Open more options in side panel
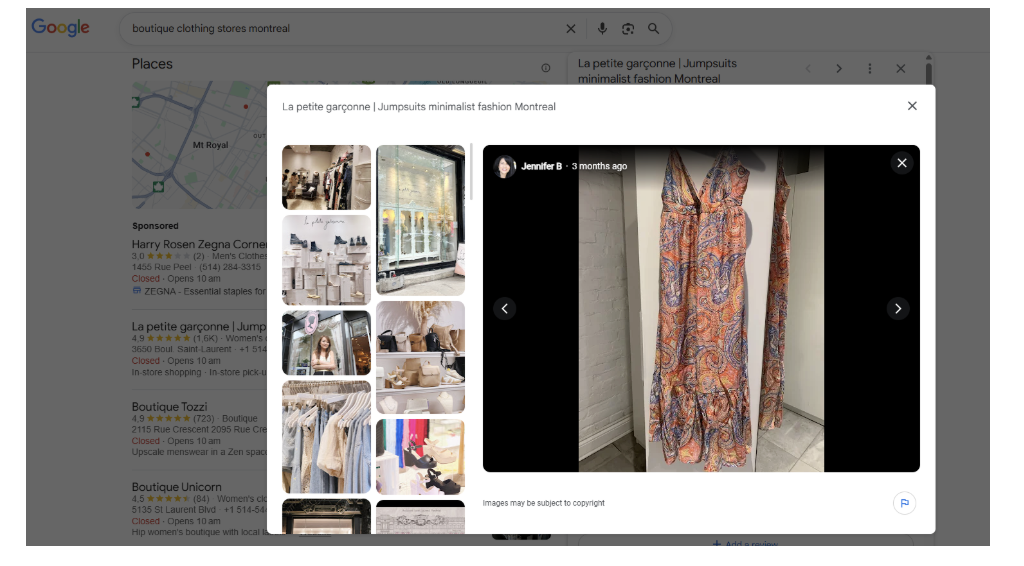 click(x=870, y=69)
